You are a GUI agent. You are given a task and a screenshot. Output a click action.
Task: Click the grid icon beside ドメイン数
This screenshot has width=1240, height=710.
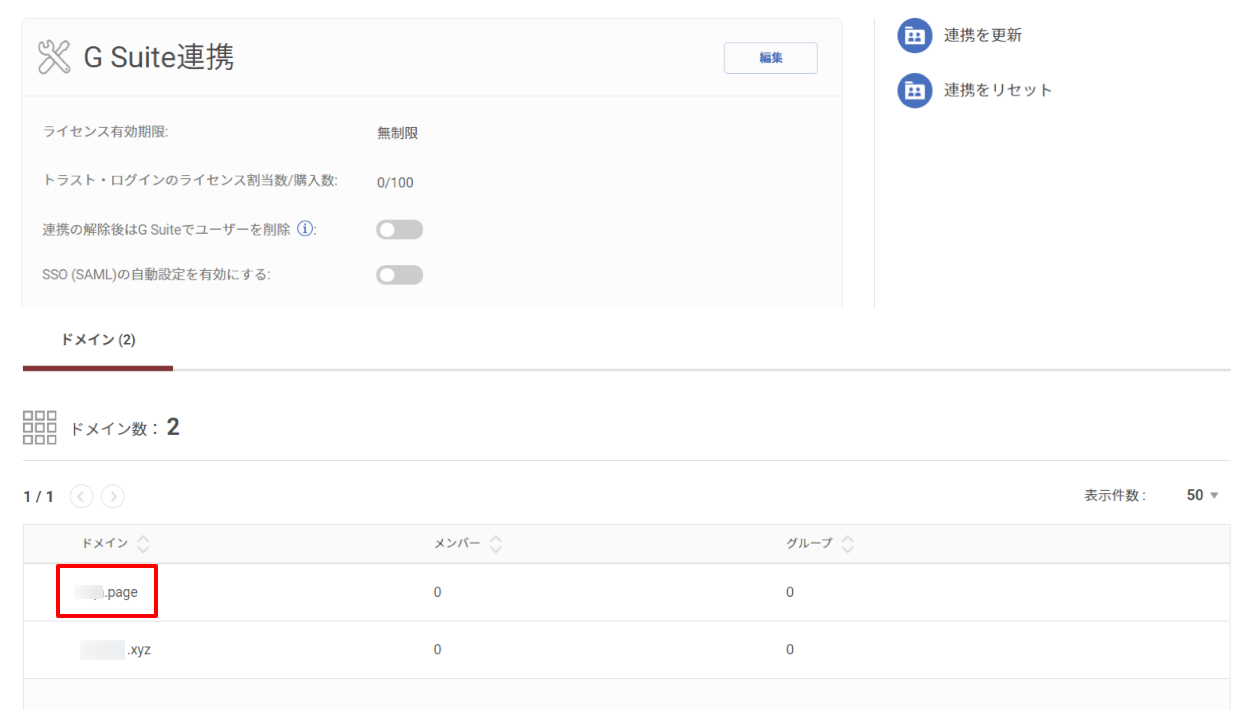point(40,427)
